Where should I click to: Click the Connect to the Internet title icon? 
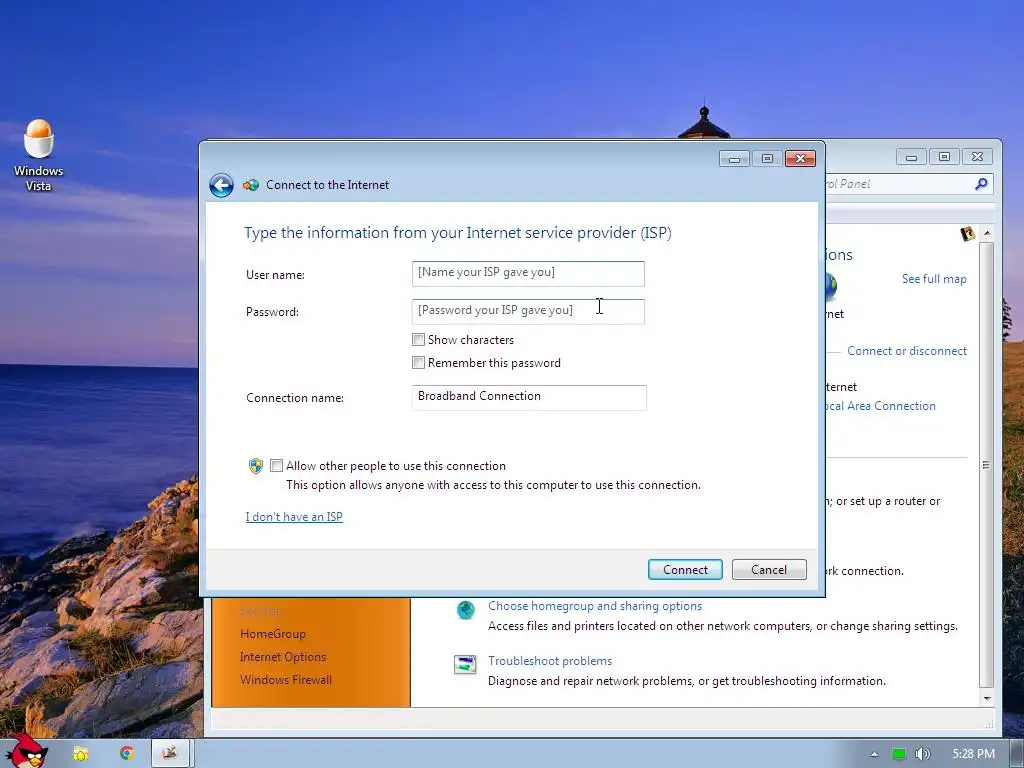pos(251,185)
